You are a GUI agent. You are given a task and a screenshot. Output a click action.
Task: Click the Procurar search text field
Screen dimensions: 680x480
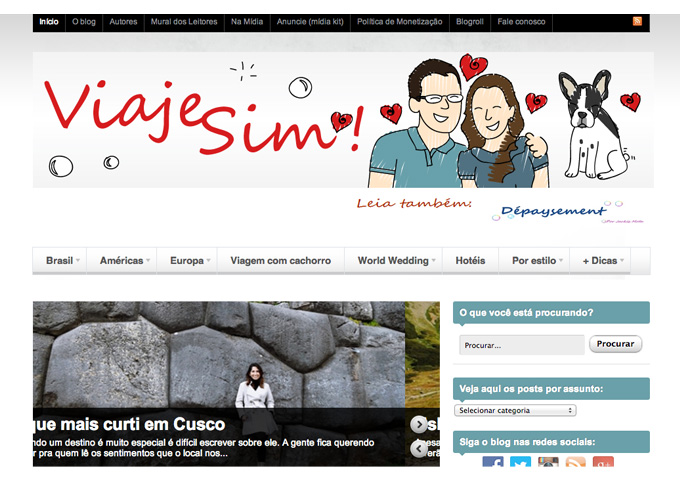[521, 345]
